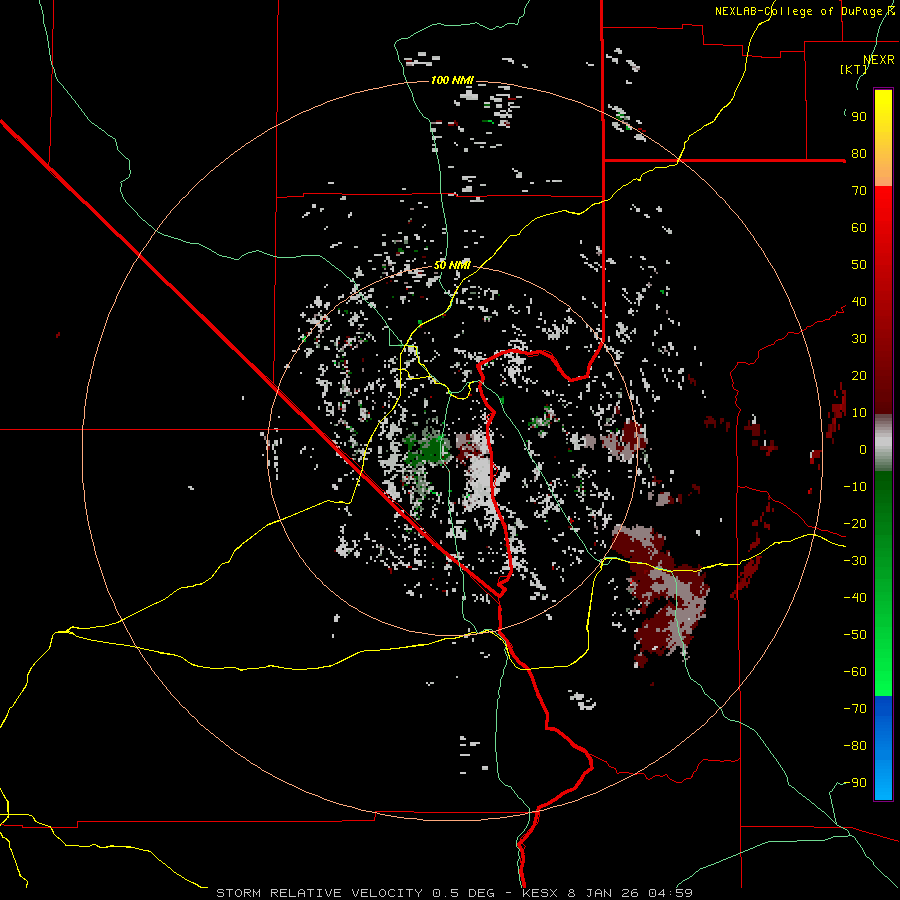Viewport: 900px width, 900px height.
Task: Click the "NEXLAB-College of DuPage" header text
Action: point(799,11)
